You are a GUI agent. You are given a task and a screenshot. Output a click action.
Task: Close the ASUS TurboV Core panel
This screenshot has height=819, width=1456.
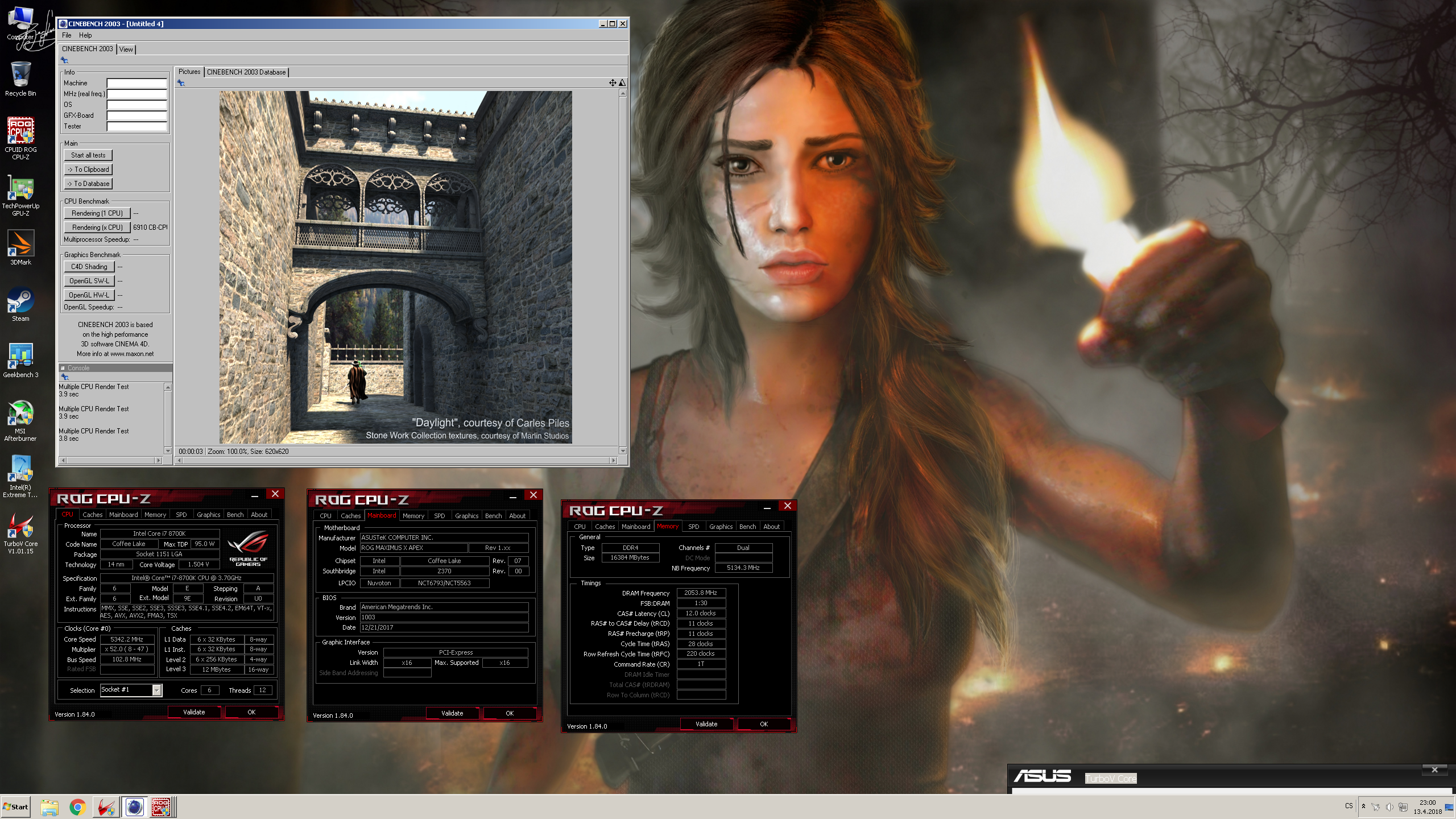1434,770
